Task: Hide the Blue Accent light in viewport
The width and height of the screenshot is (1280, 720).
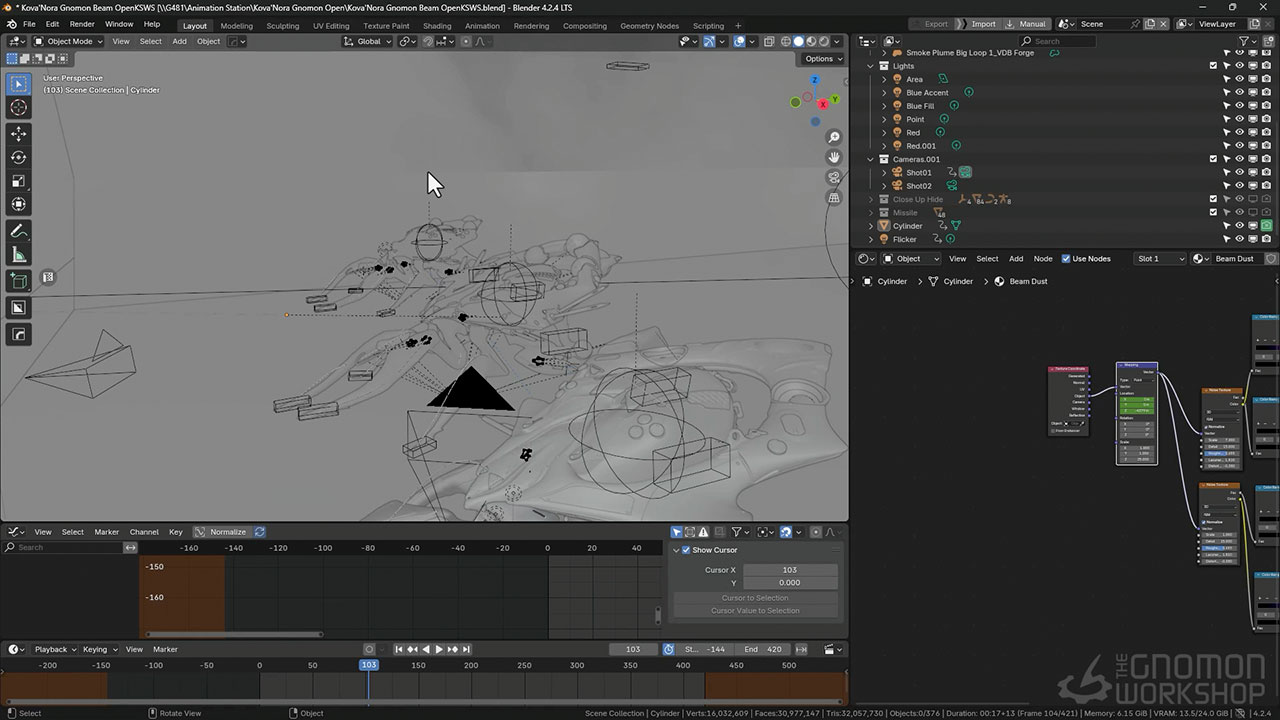Action: coord(1239,93)
